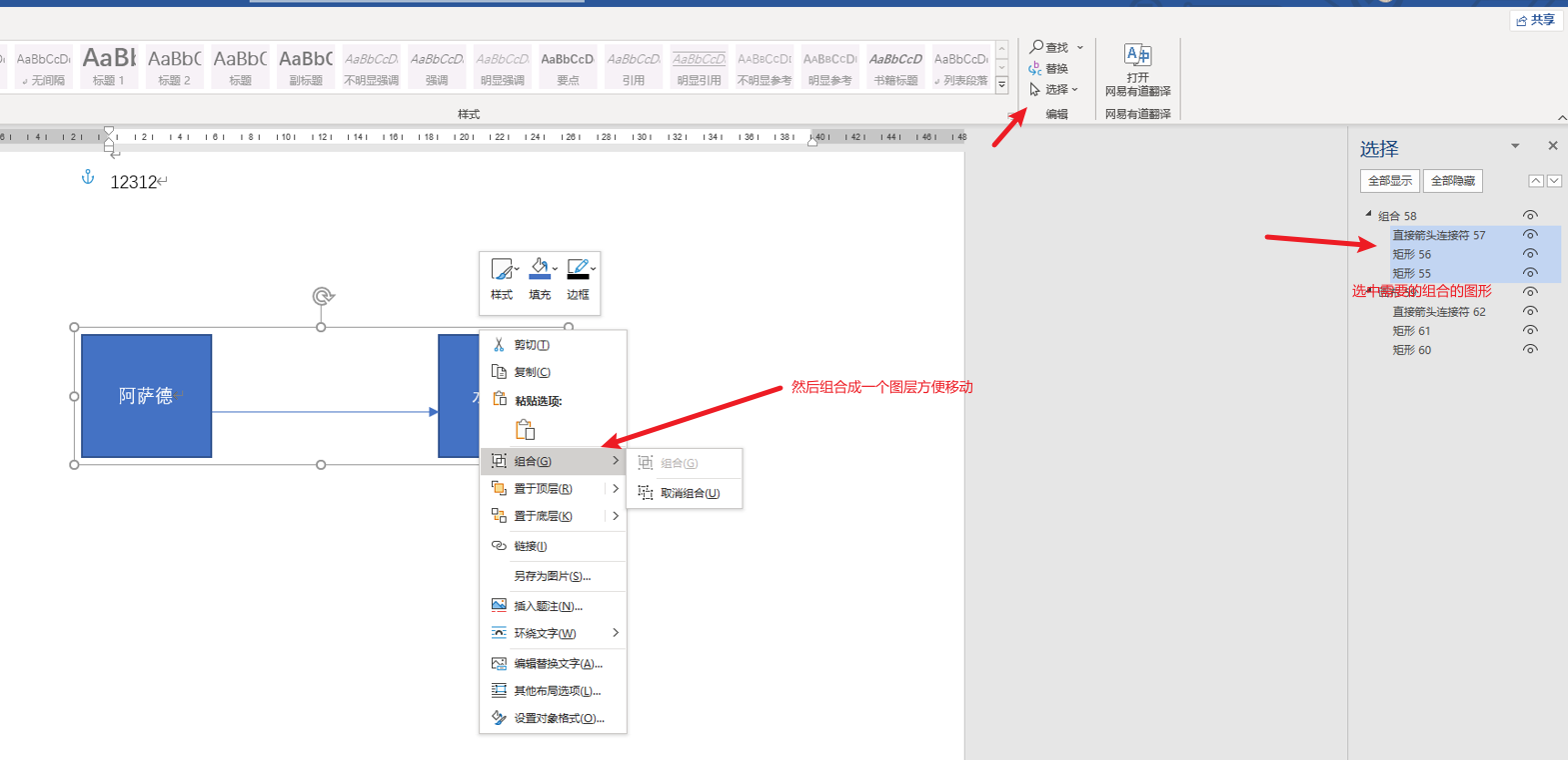Click the anchor icon beside 12312
This screenshot has width=1568, height=760.
(88, 177)
